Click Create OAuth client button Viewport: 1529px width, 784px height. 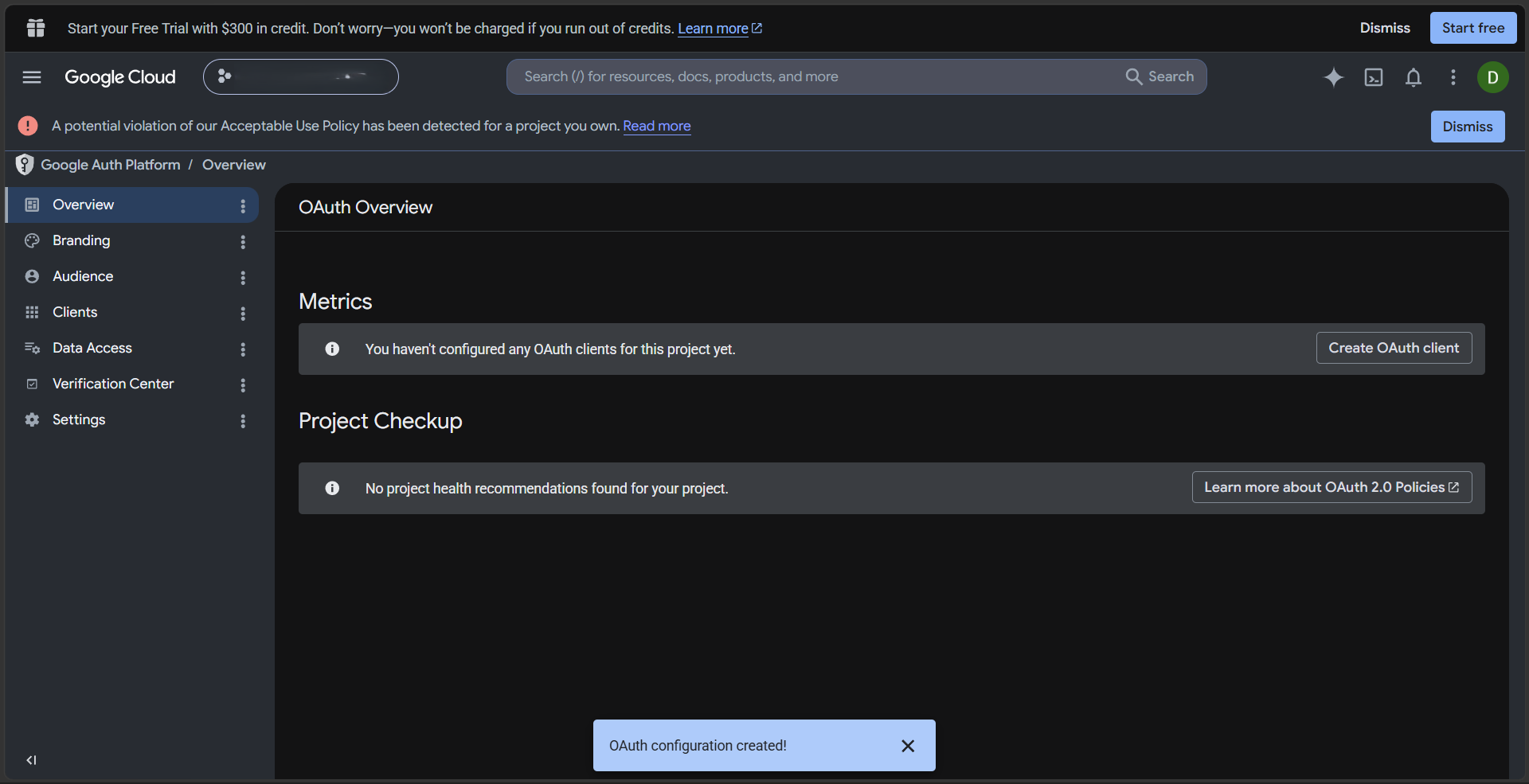pyautogui.click(x=1394, y=348)
